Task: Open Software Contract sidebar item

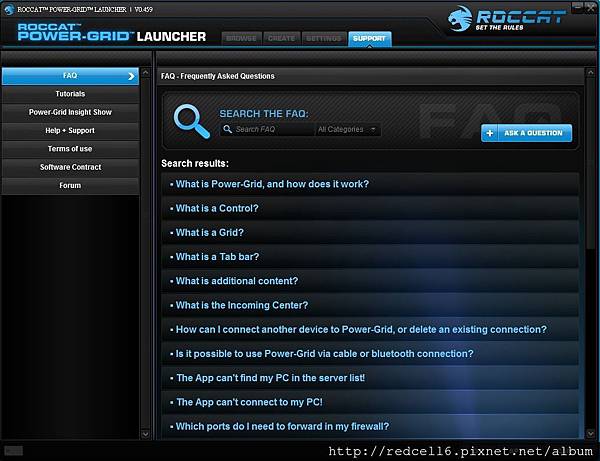Action: [x=70, y=167]
